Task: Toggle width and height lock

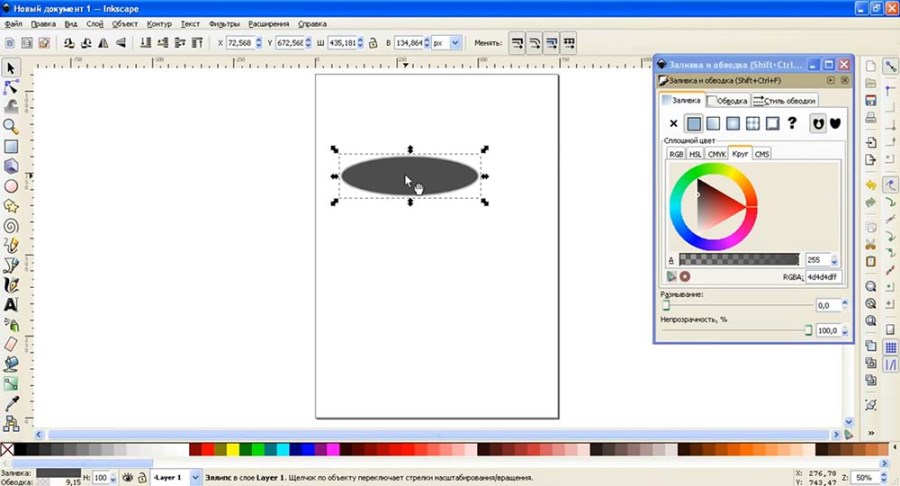Action: [373, 43]
